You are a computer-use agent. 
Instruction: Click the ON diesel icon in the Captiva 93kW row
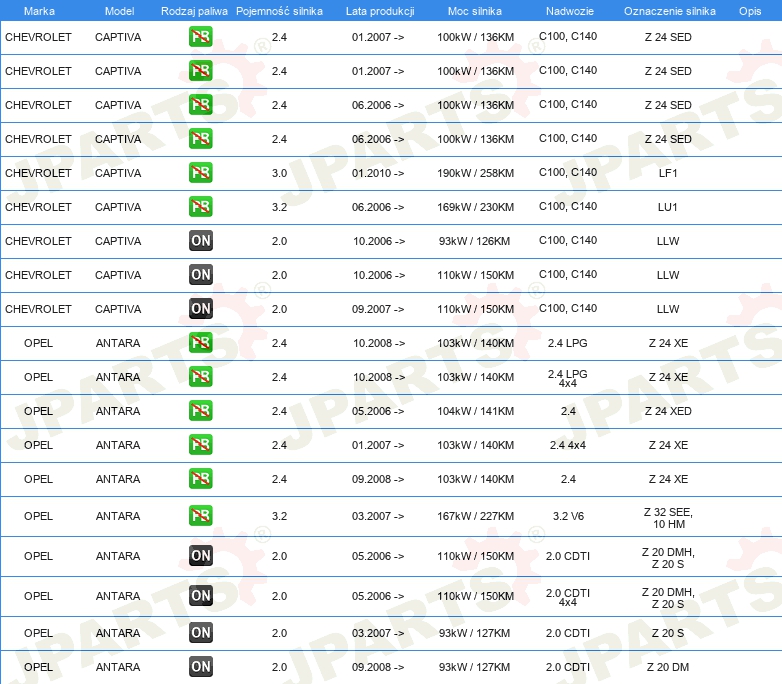(200, 241)
